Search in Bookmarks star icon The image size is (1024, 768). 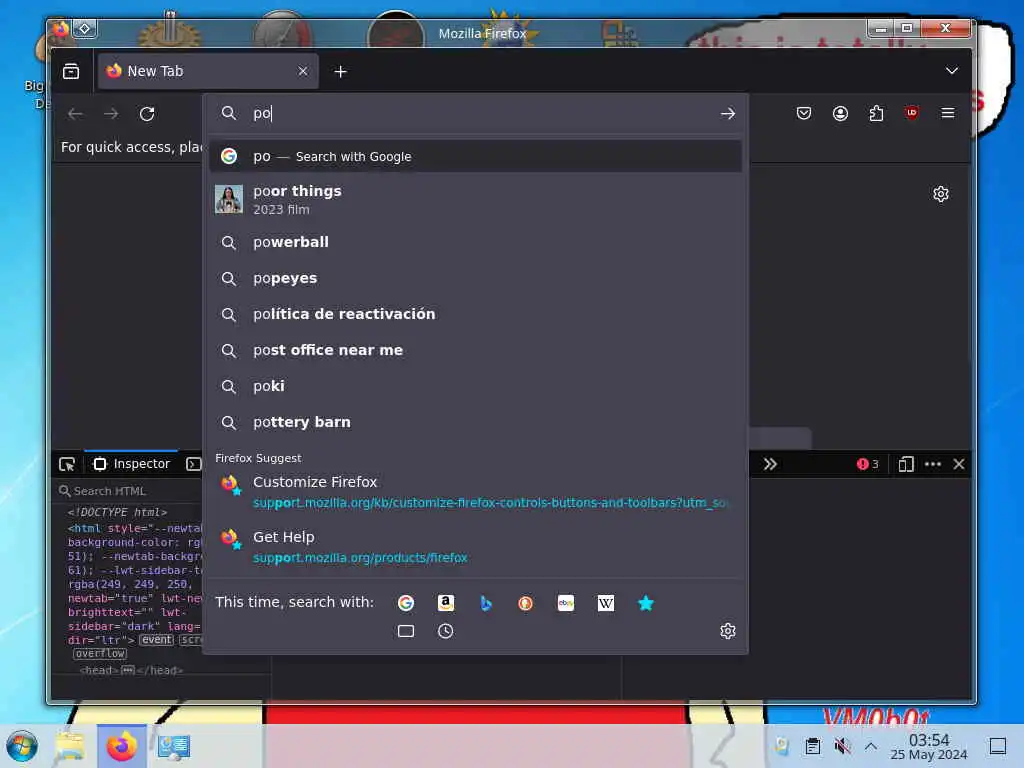point(645,603)
